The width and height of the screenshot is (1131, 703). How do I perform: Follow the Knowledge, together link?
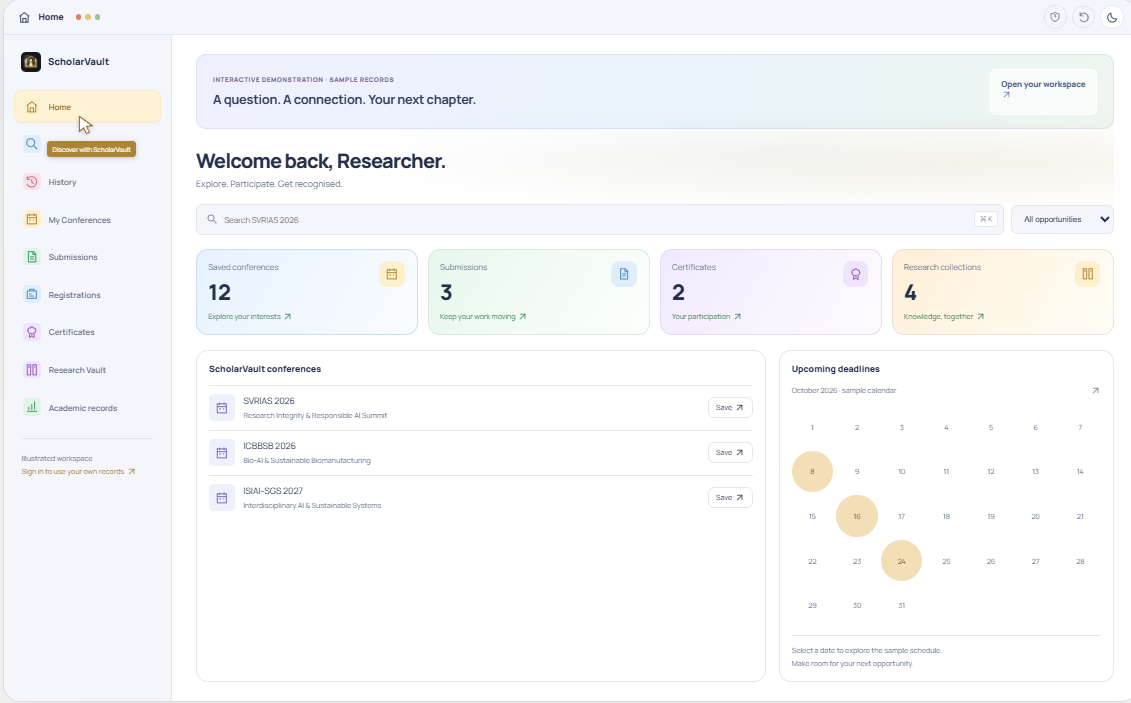[943, 317]
